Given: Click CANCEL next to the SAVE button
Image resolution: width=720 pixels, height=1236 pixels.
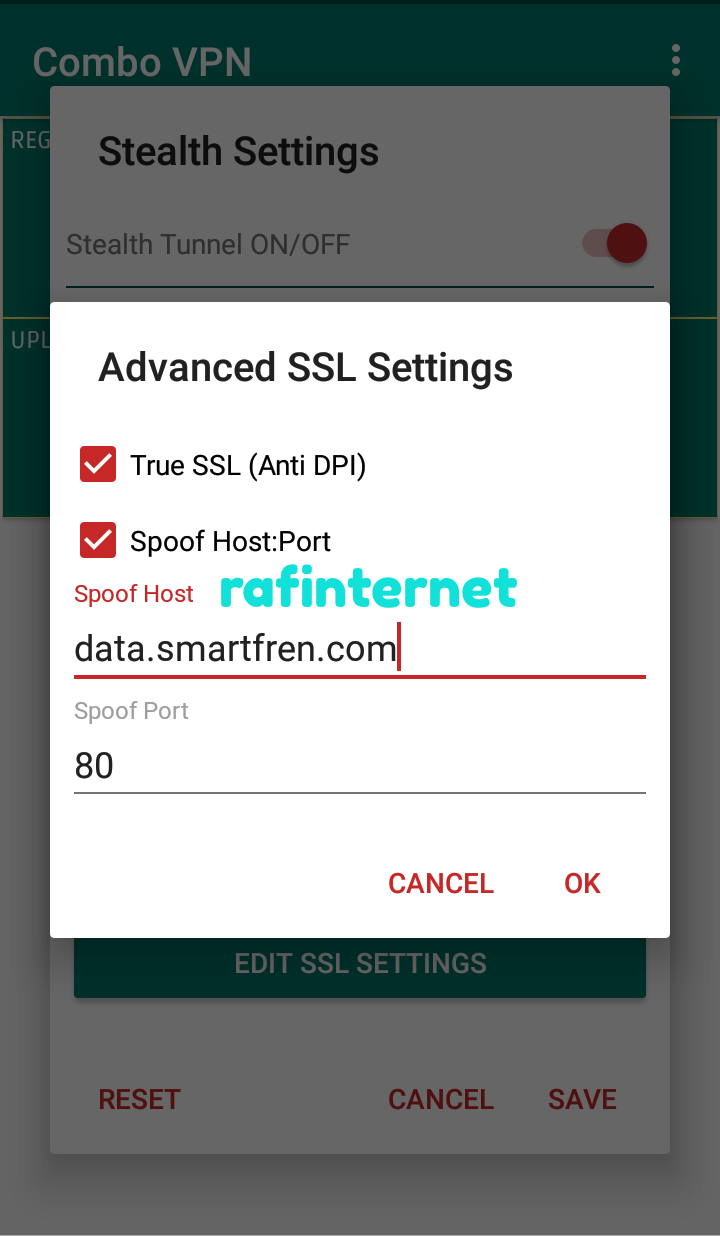Looking at the screenshot, I should [441, 1099].
